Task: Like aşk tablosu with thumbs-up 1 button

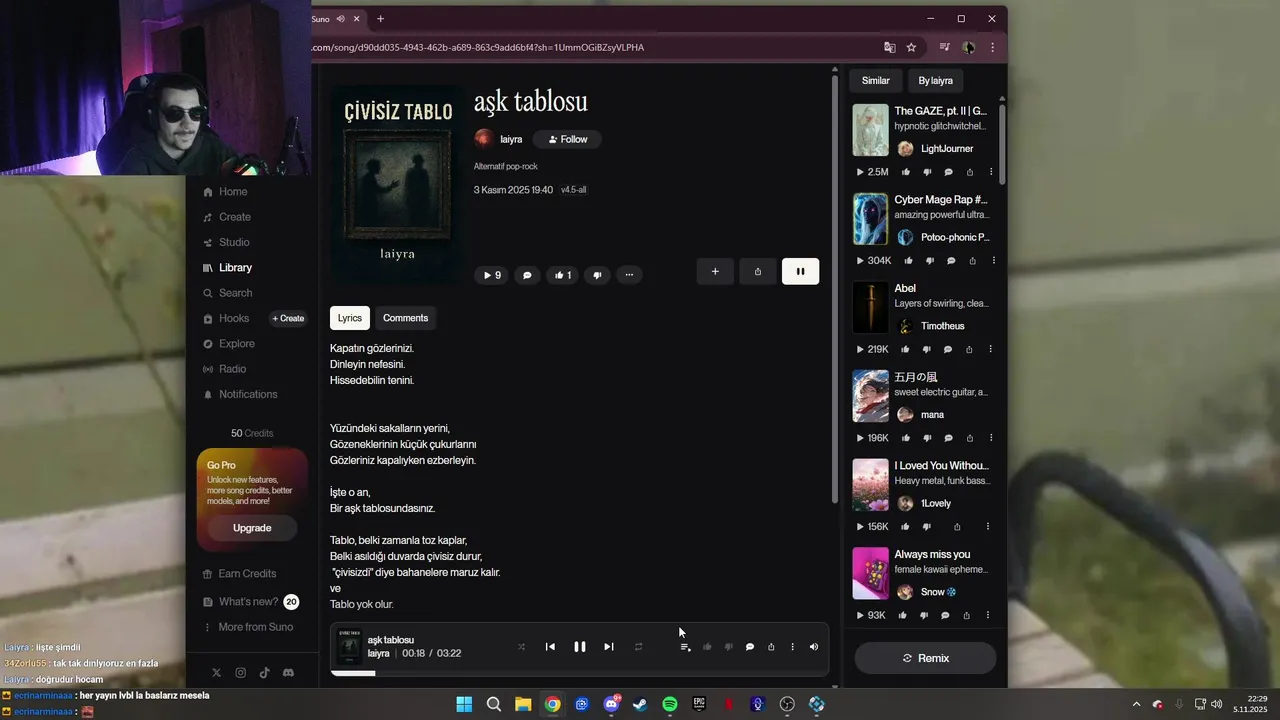Action: point(563,275)
